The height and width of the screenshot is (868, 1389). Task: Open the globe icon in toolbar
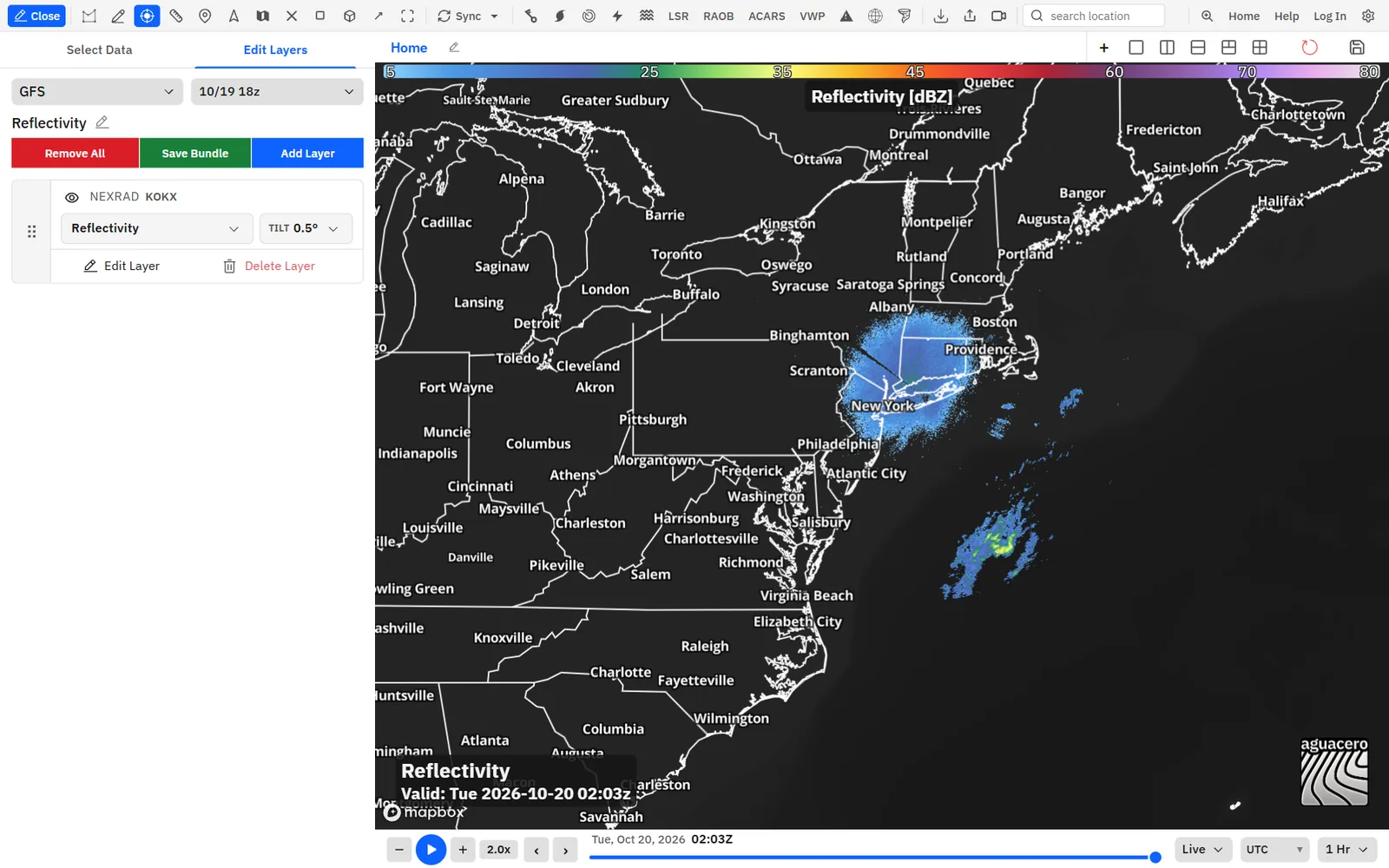click(875, 16)
